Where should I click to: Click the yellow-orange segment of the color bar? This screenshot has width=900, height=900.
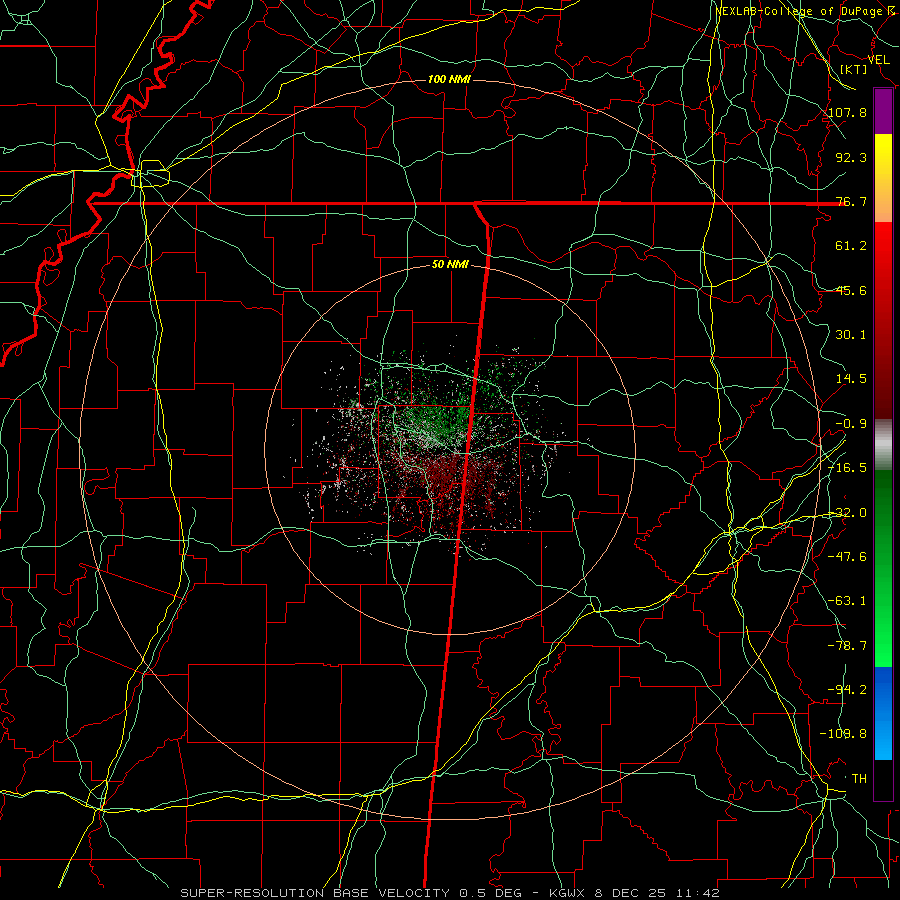(883, 178)
